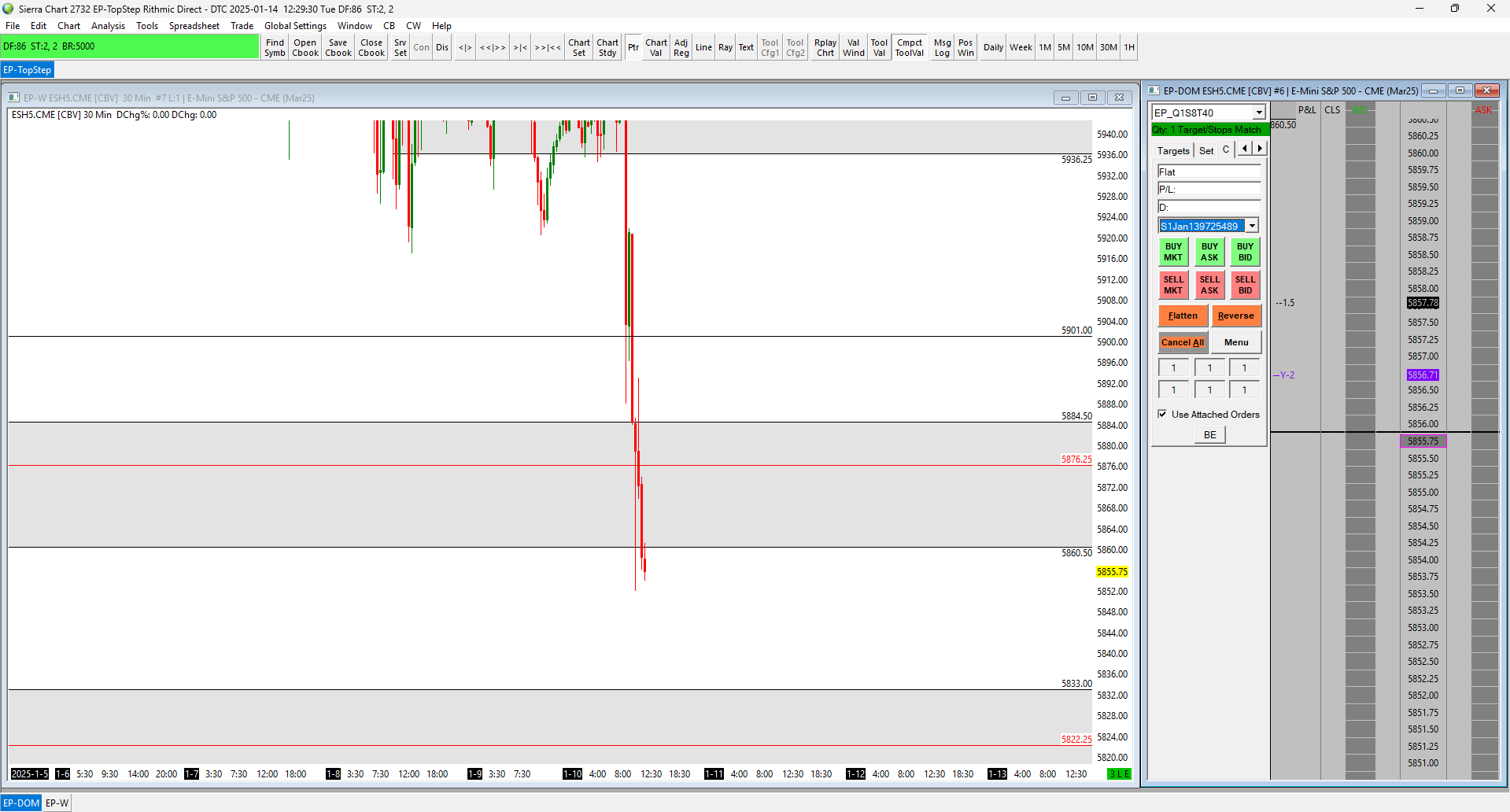The width and height of the screenshot is (1510, 812).
Task: Open the Window menu
Action: pyautogui.click(x=355, y=26)
